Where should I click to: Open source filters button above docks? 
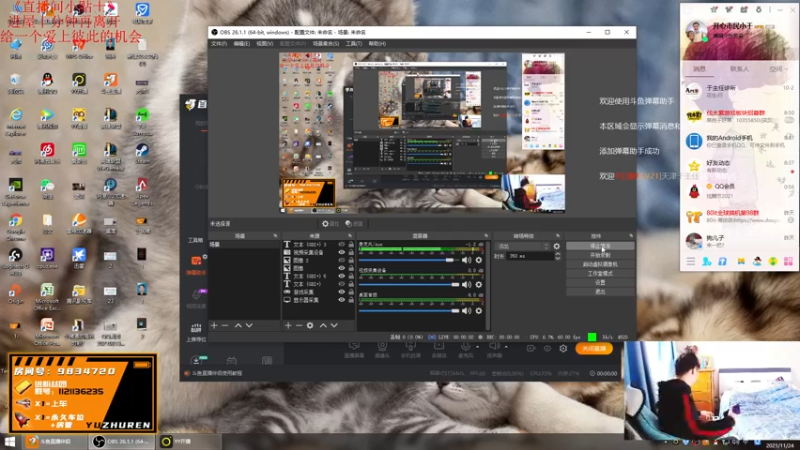pyautogui.click(x=354, y=224)
